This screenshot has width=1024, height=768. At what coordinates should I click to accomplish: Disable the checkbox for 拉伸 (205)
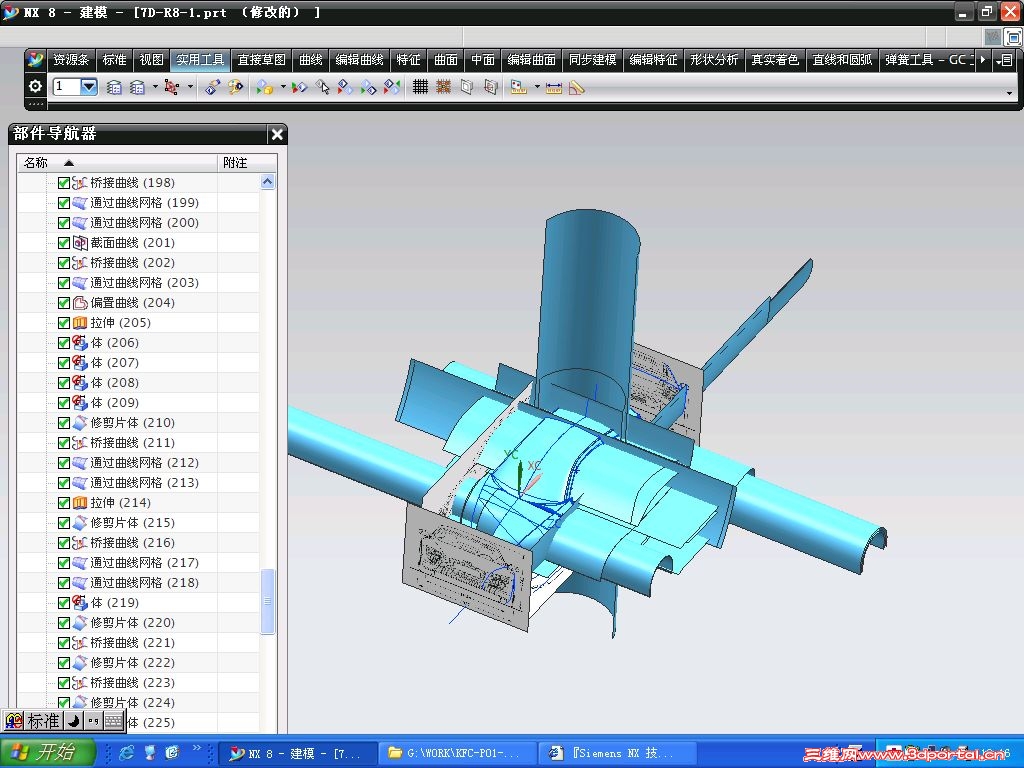(64, 323)
